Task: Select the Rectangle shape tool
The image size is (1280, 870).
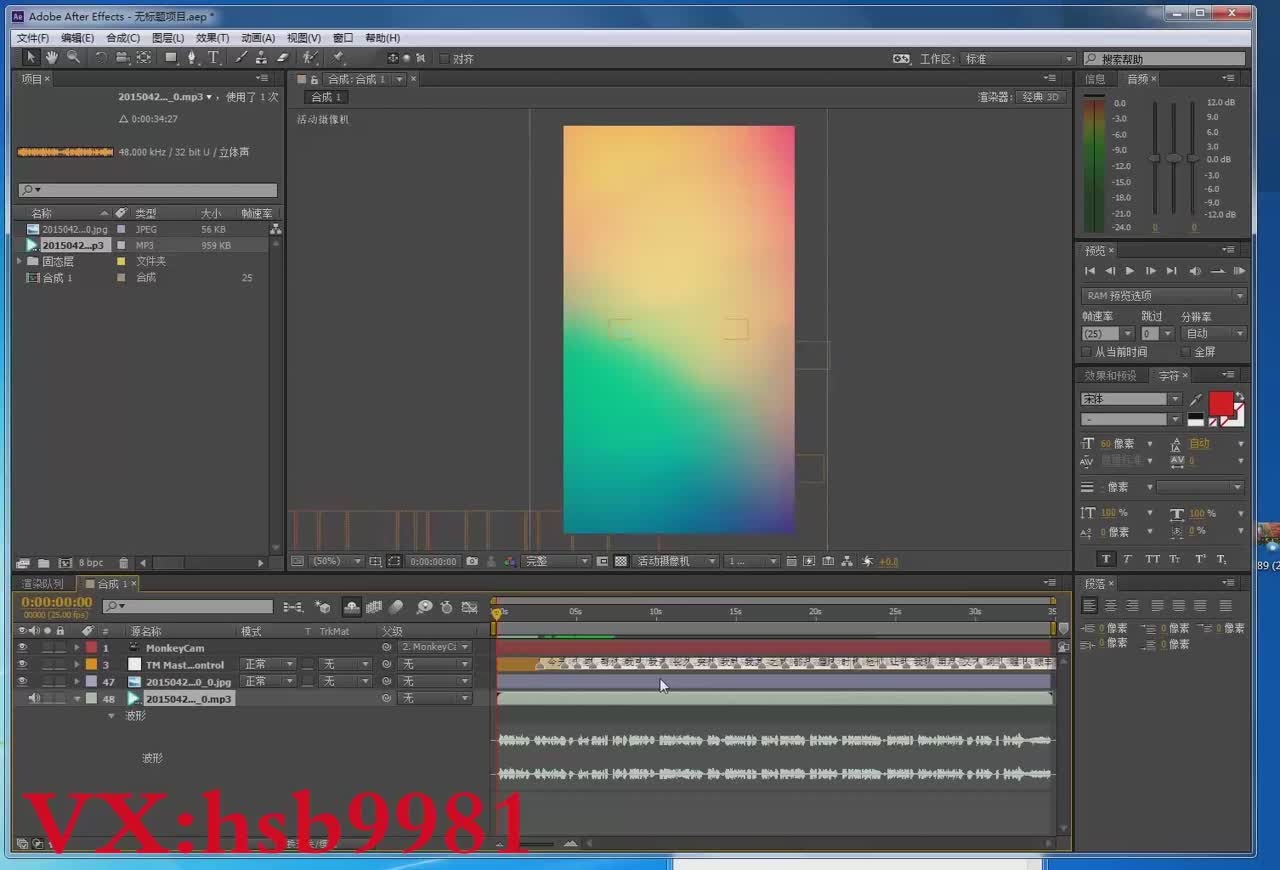Action: 171,58
